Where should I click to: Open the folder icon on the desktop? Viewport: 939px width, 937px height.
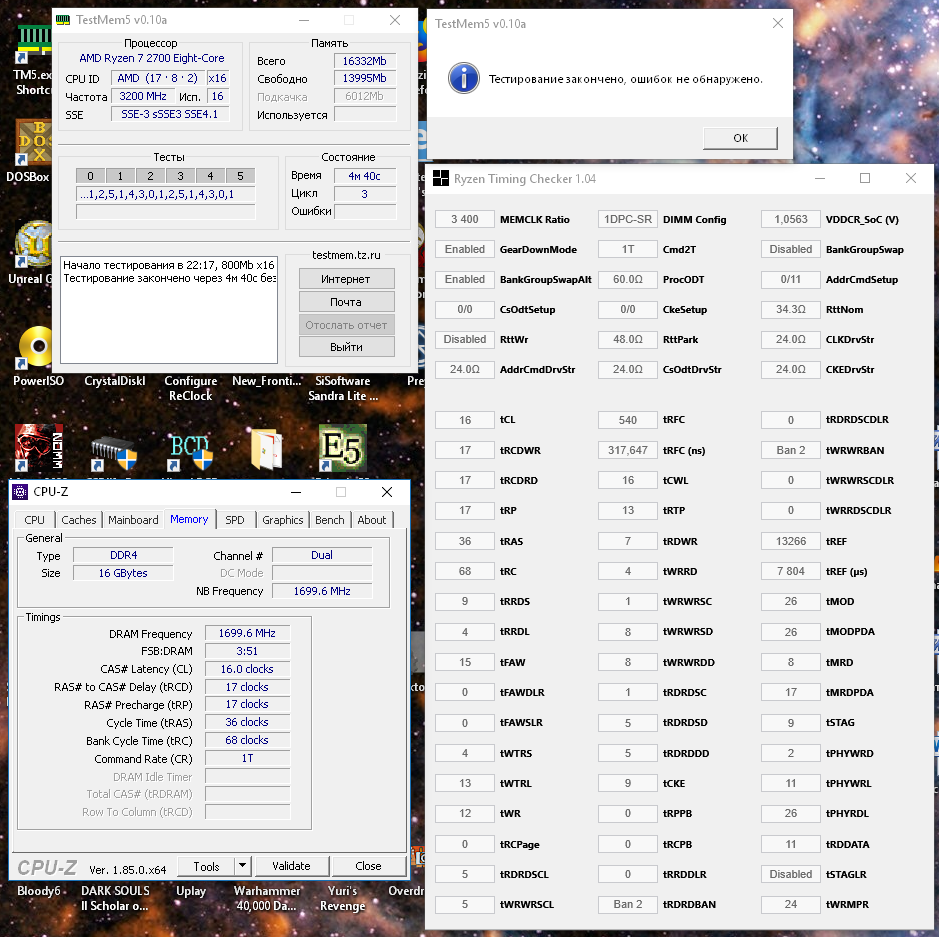tap(266, 448)
